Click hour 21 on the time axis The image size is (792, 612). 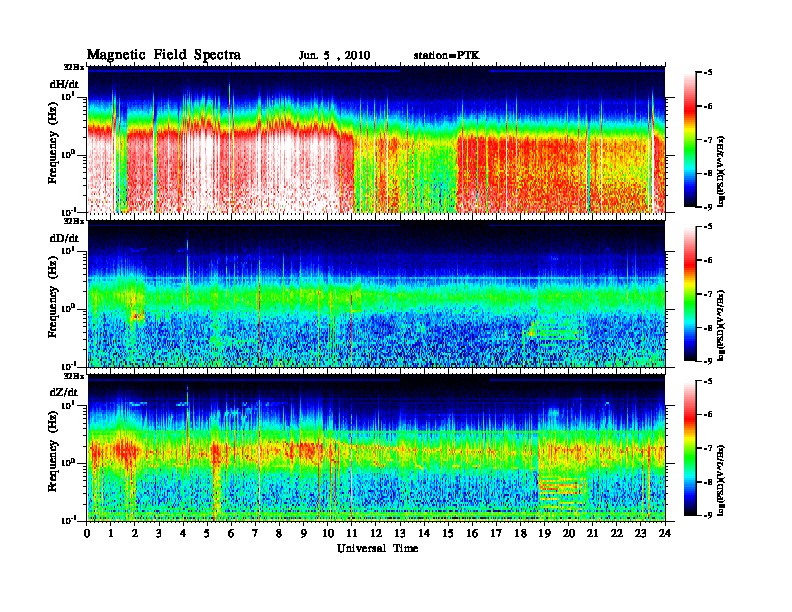coord(592,534)
